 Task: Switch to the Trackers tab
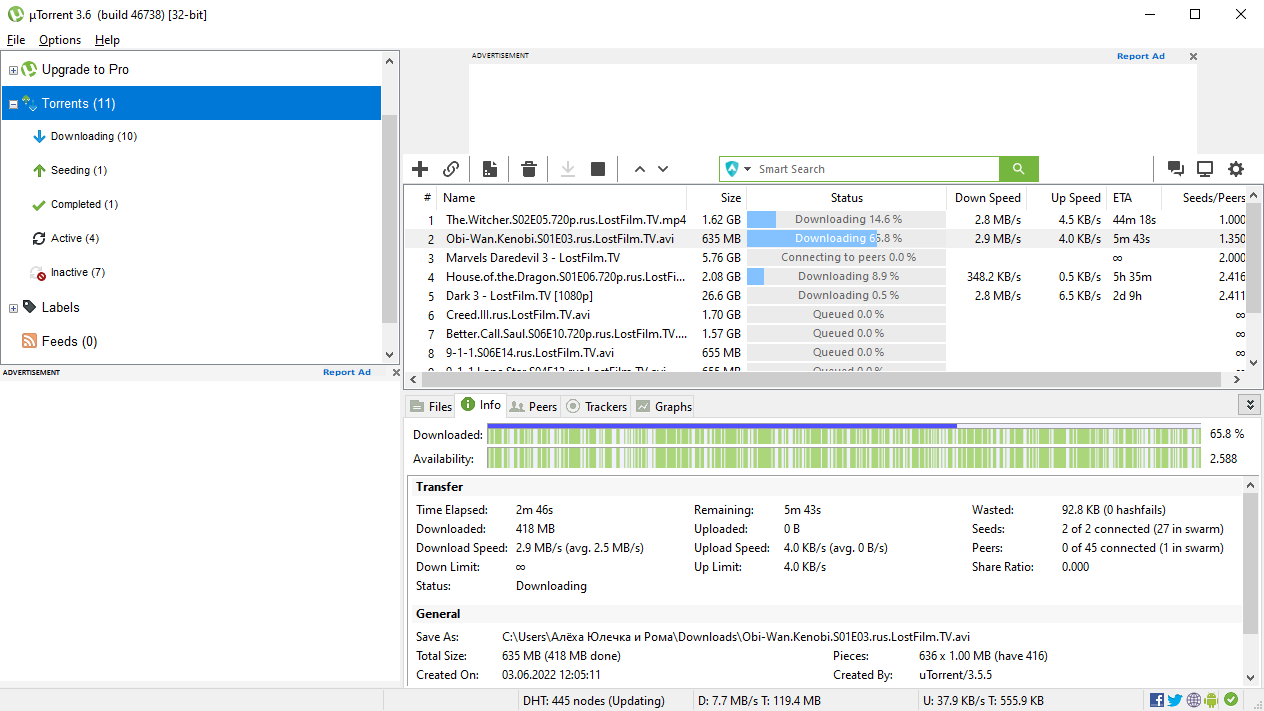click(x=596, y=406)
